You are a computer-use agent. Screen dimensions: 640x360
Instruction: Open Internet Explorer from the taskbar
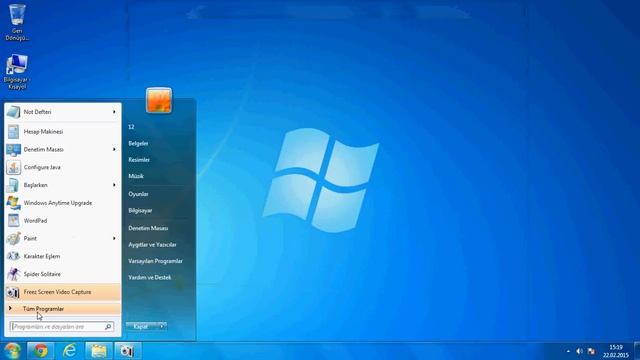coord(69,351)
